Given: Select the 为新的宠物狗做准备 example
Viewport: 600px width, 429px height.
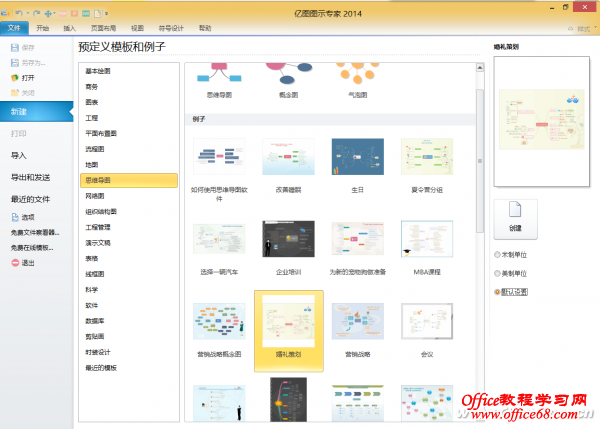Looking at the screenshot, I should point(358,239).
